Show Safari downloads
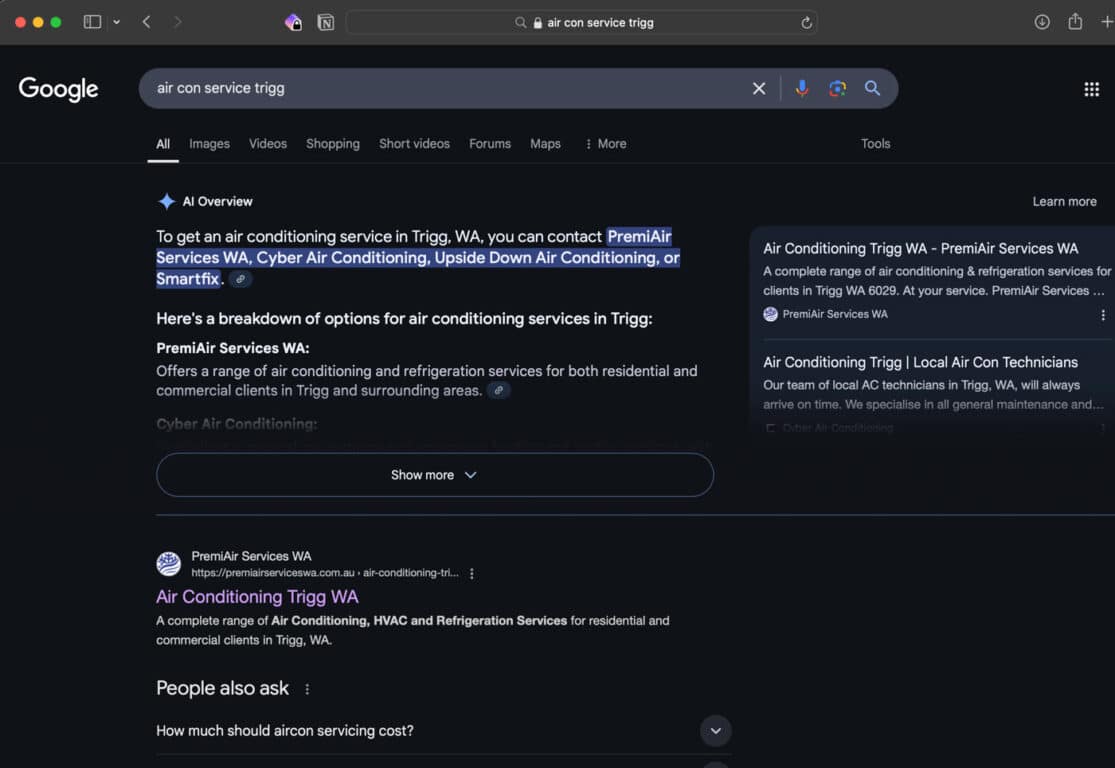 coord(1042,22)
